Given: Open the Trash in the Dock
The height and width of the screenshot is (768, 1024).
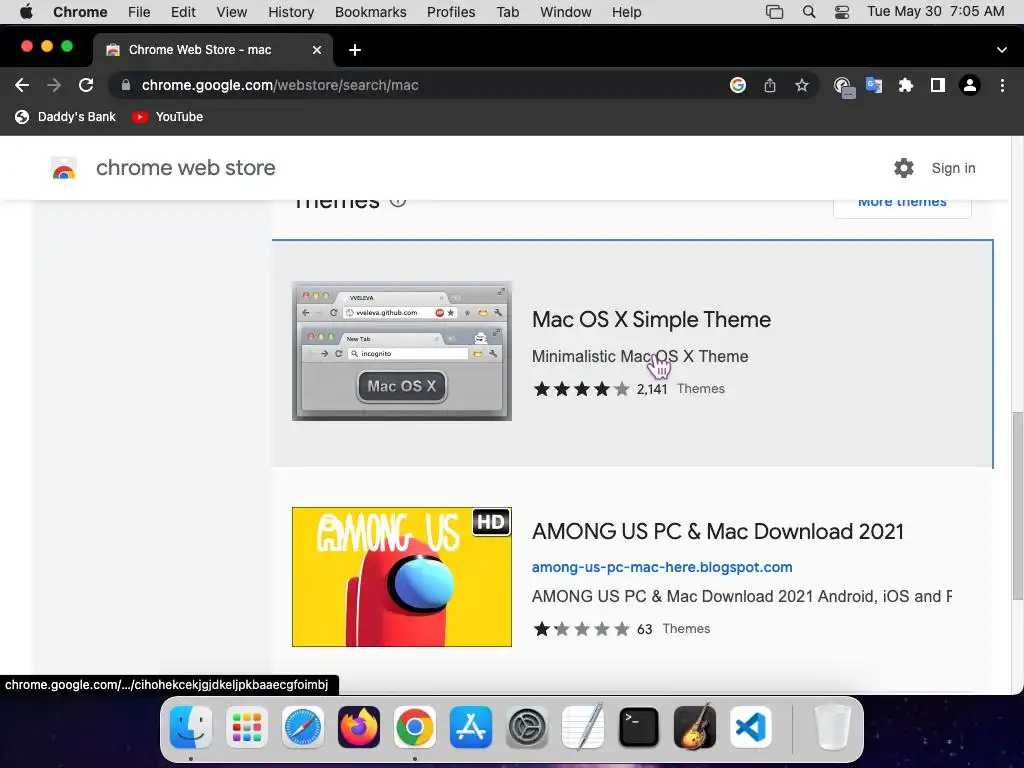Looking at the screenshot, I should pyautogui.click(x=833, y=727).
